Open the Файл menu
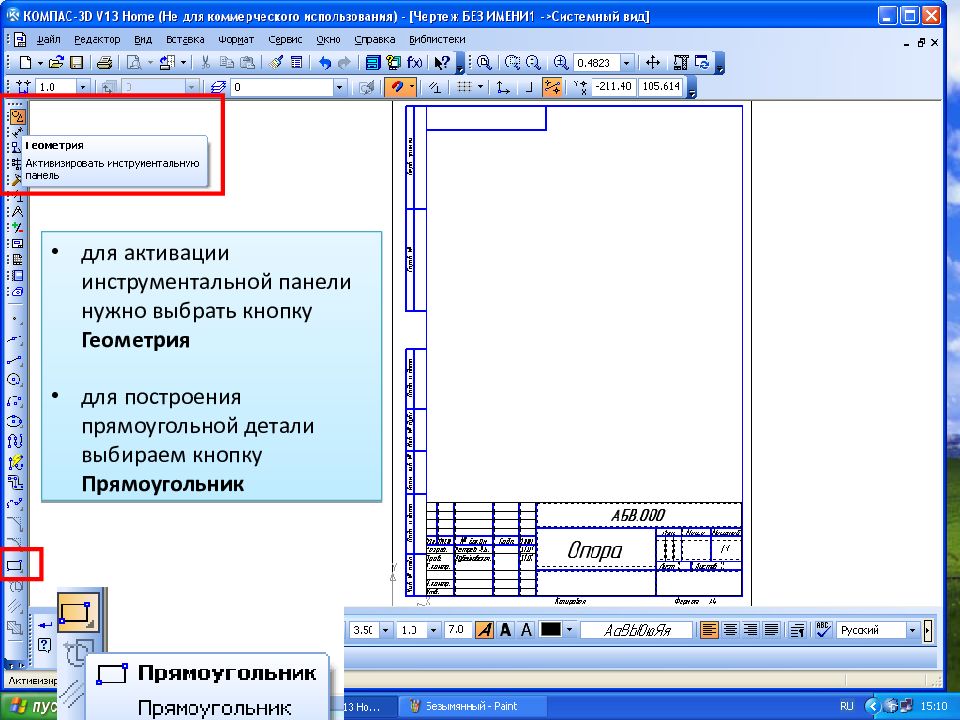The image size is (960, 720). pyautogui.click(x=48, y=39)
